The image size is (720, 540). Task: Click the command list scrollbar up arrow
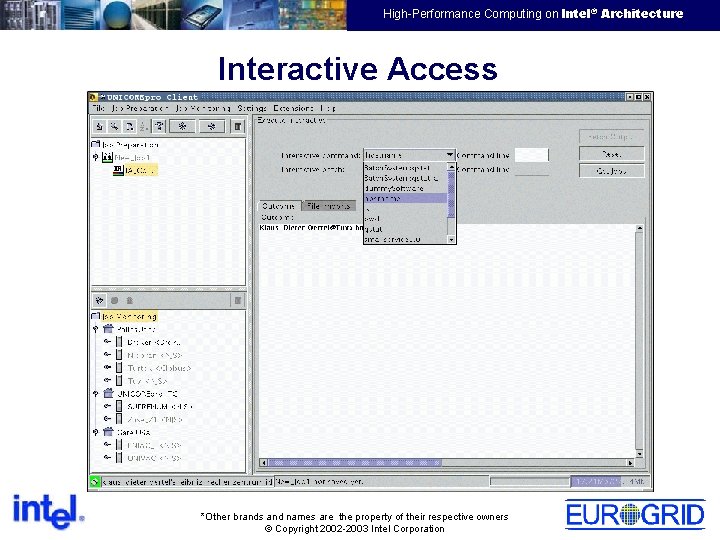point(451,167)
